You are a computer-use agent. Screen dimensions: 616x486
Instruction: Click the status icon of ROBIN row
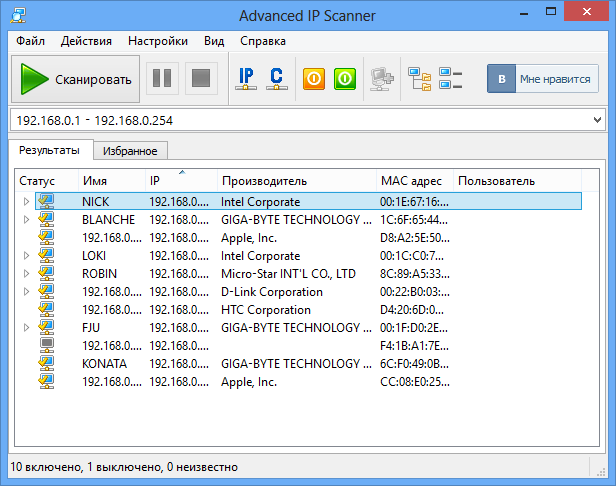[x=46, y=273]
